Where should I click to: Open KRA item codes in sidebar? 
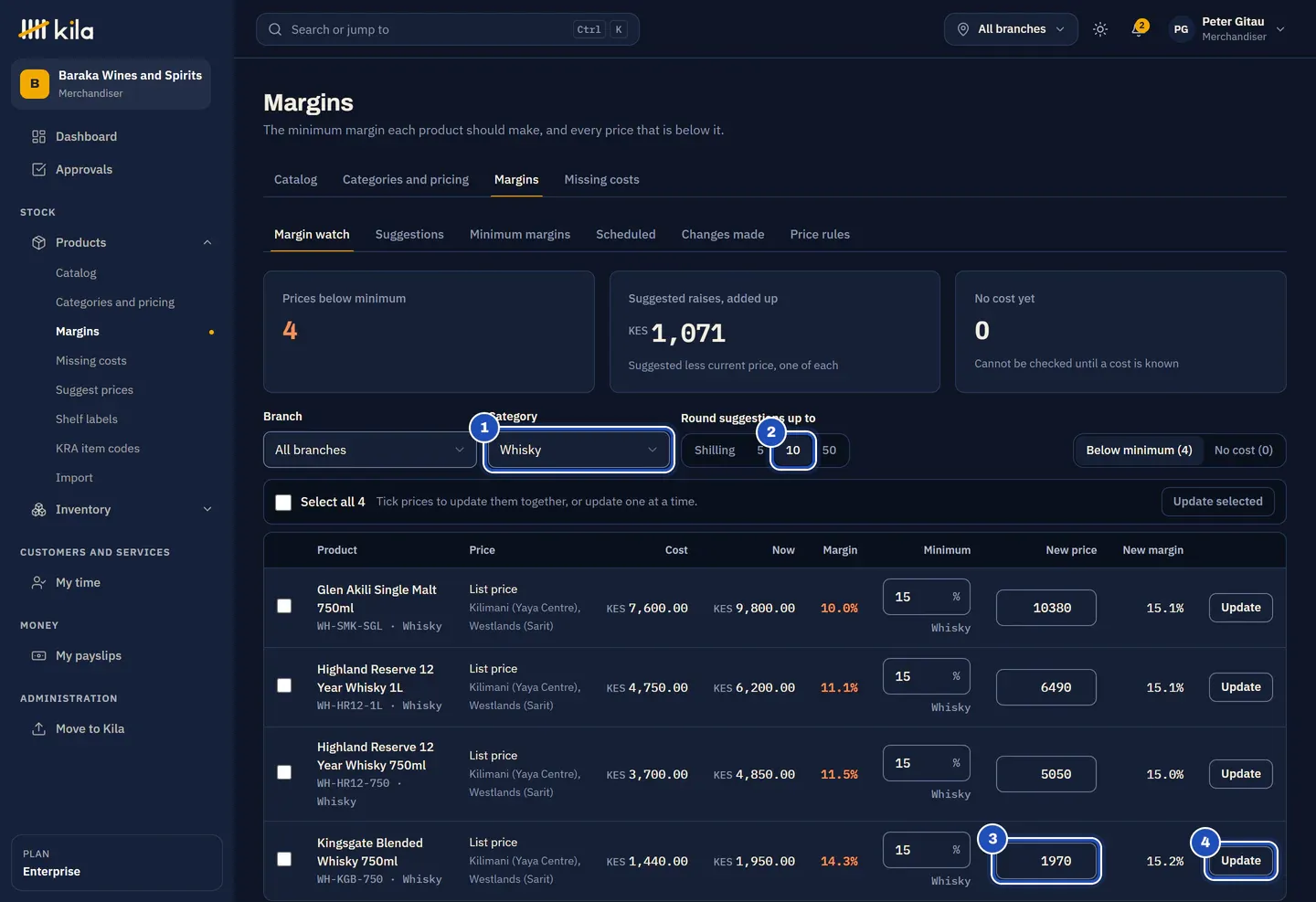tap(98, 449)
